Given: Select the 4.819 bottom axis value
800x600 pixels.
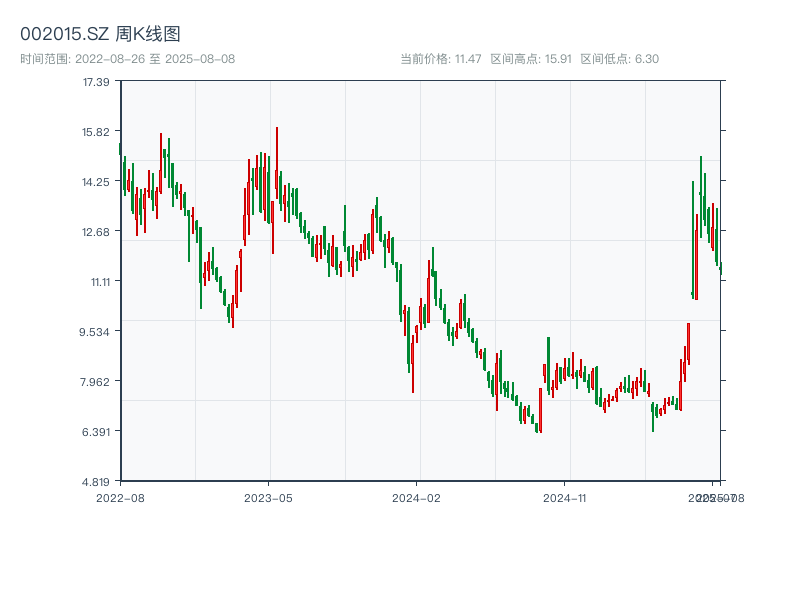Looking at the screenshot, I should coord(96,481).
